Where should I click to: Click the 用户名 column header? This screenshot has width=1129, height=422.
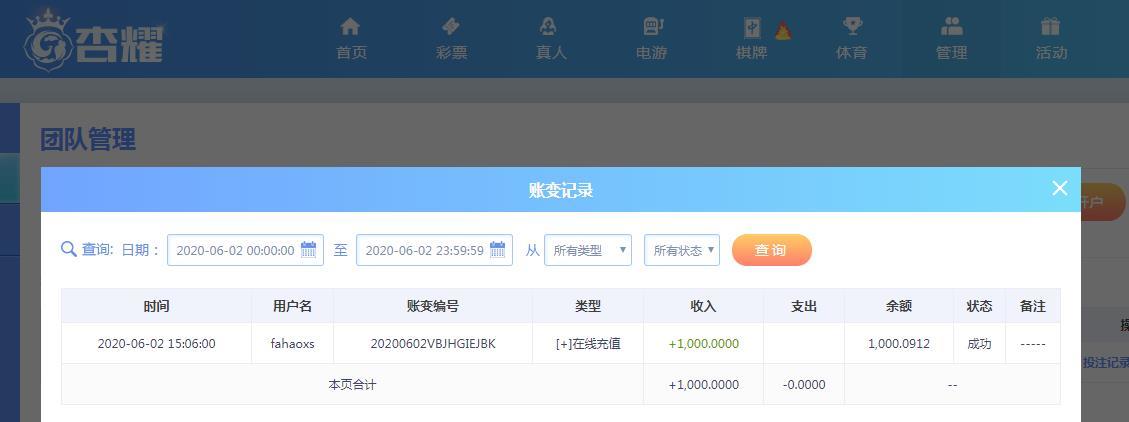point(292,306)
